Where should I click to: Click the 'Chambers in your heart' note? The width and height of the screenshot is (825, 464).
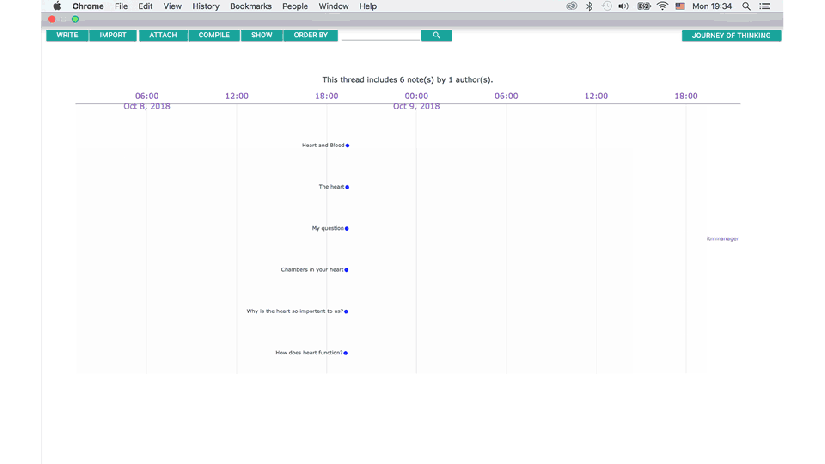click(x=347, y=270)
